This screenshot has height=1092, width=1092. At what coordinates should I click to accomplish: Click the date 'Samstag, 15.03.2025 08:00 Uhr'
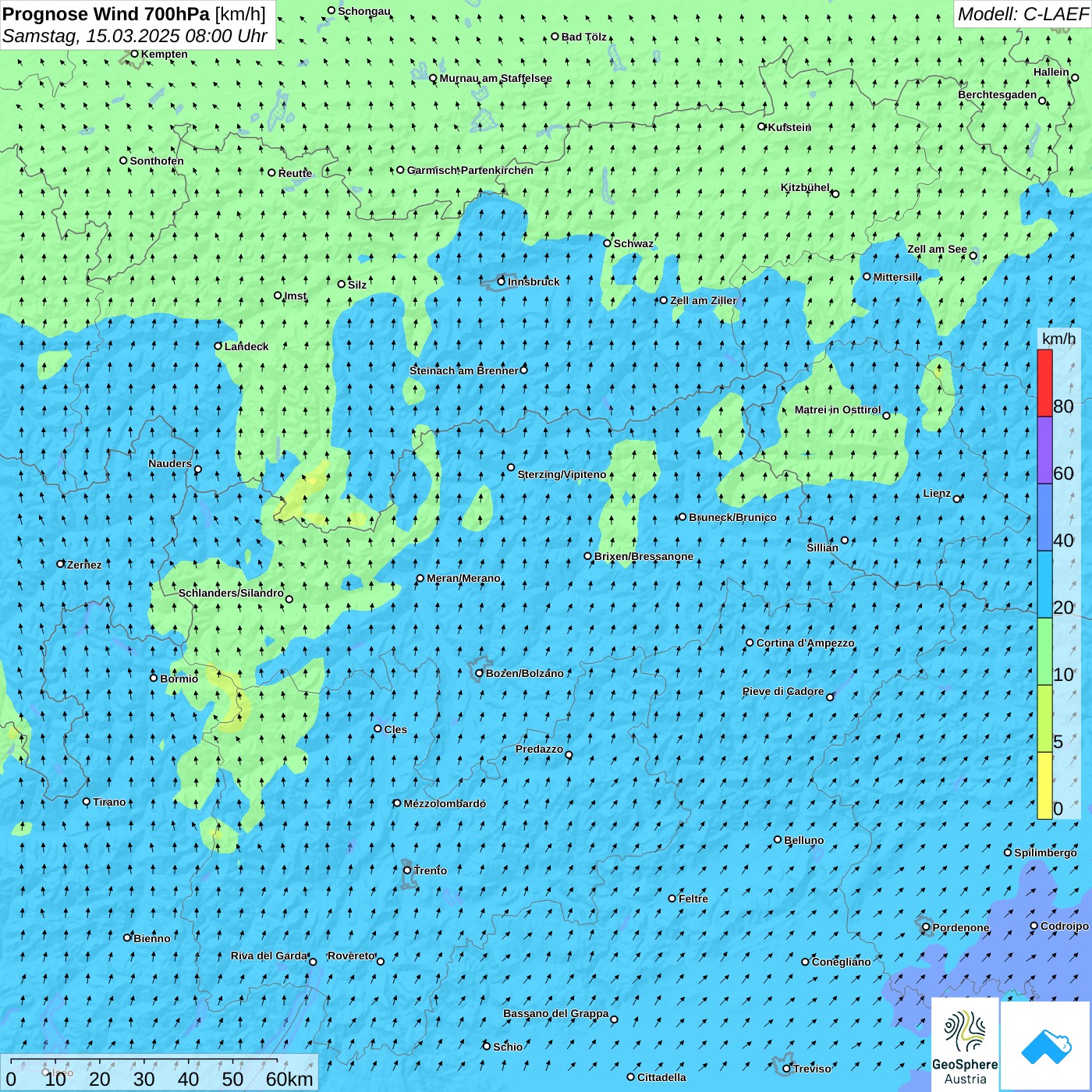tap(135, 36)
